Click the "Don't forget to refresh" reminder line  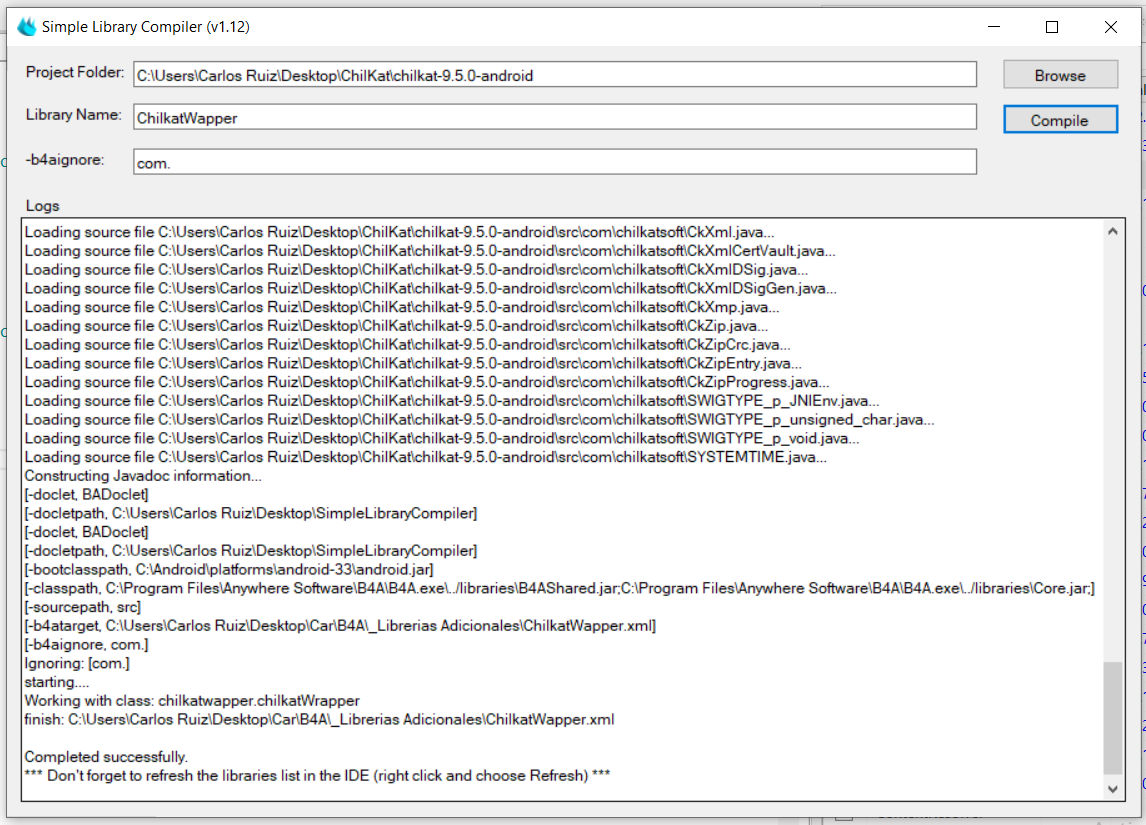[317, 776]
